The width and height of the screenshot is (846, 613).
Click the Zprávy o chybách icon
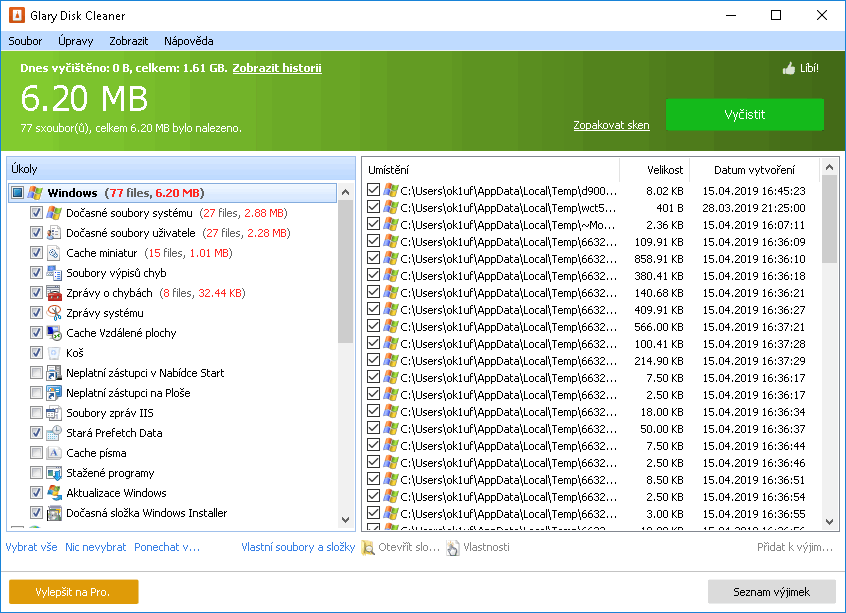(54, 293)
